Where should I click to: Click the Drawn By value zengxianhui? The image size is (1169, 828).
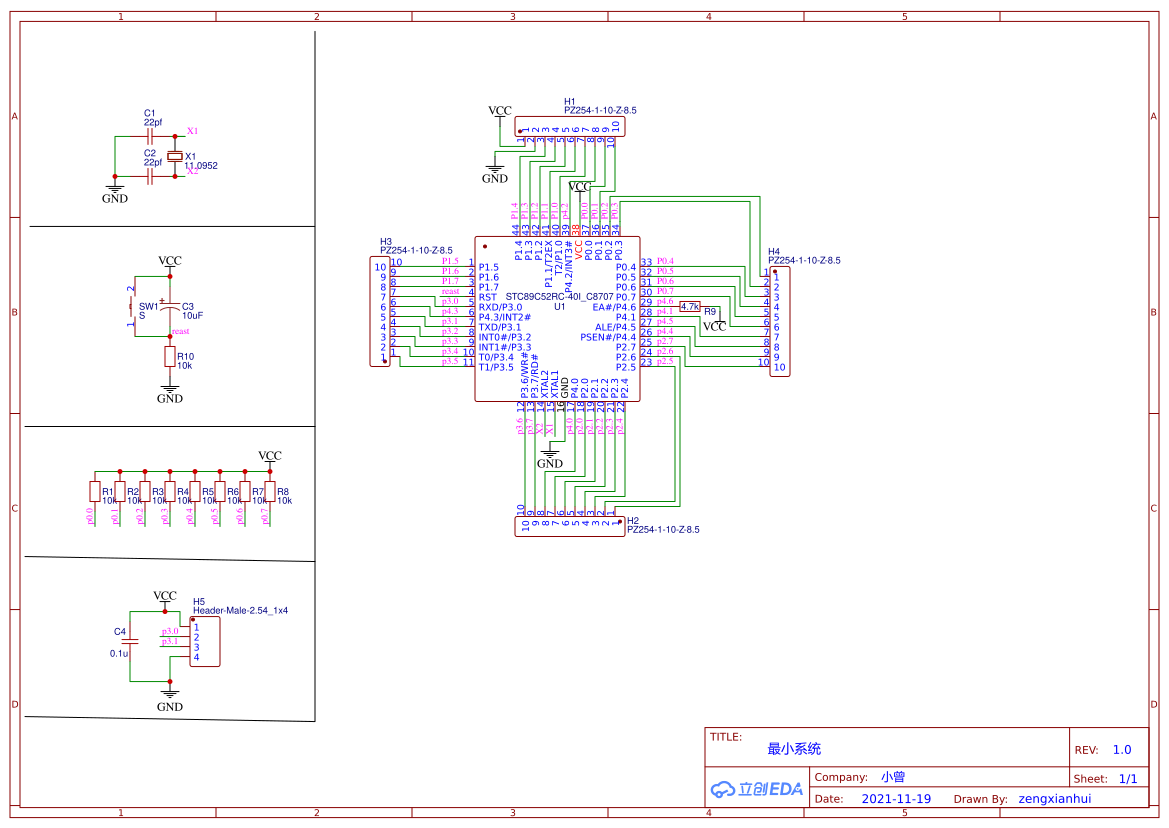[x=1054, y=798]
